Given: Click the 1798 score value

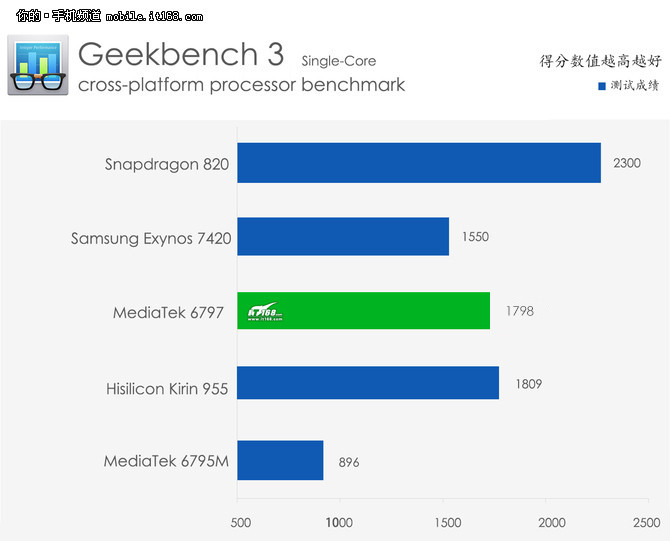Looking at the screenshot, I should pyautogui.click(x=519, y=311).
